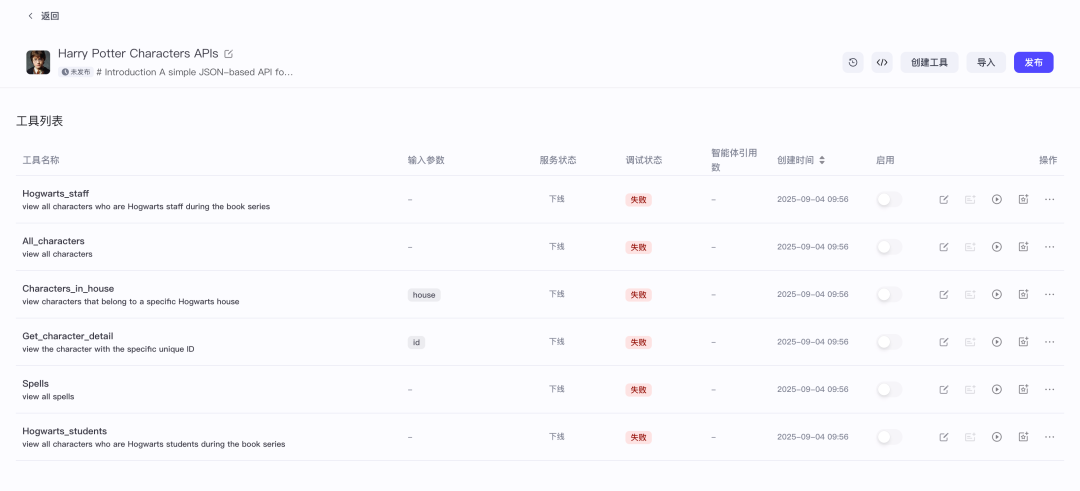Click the 失败 badge in Characters_in_house row

[x=638, y=295]
